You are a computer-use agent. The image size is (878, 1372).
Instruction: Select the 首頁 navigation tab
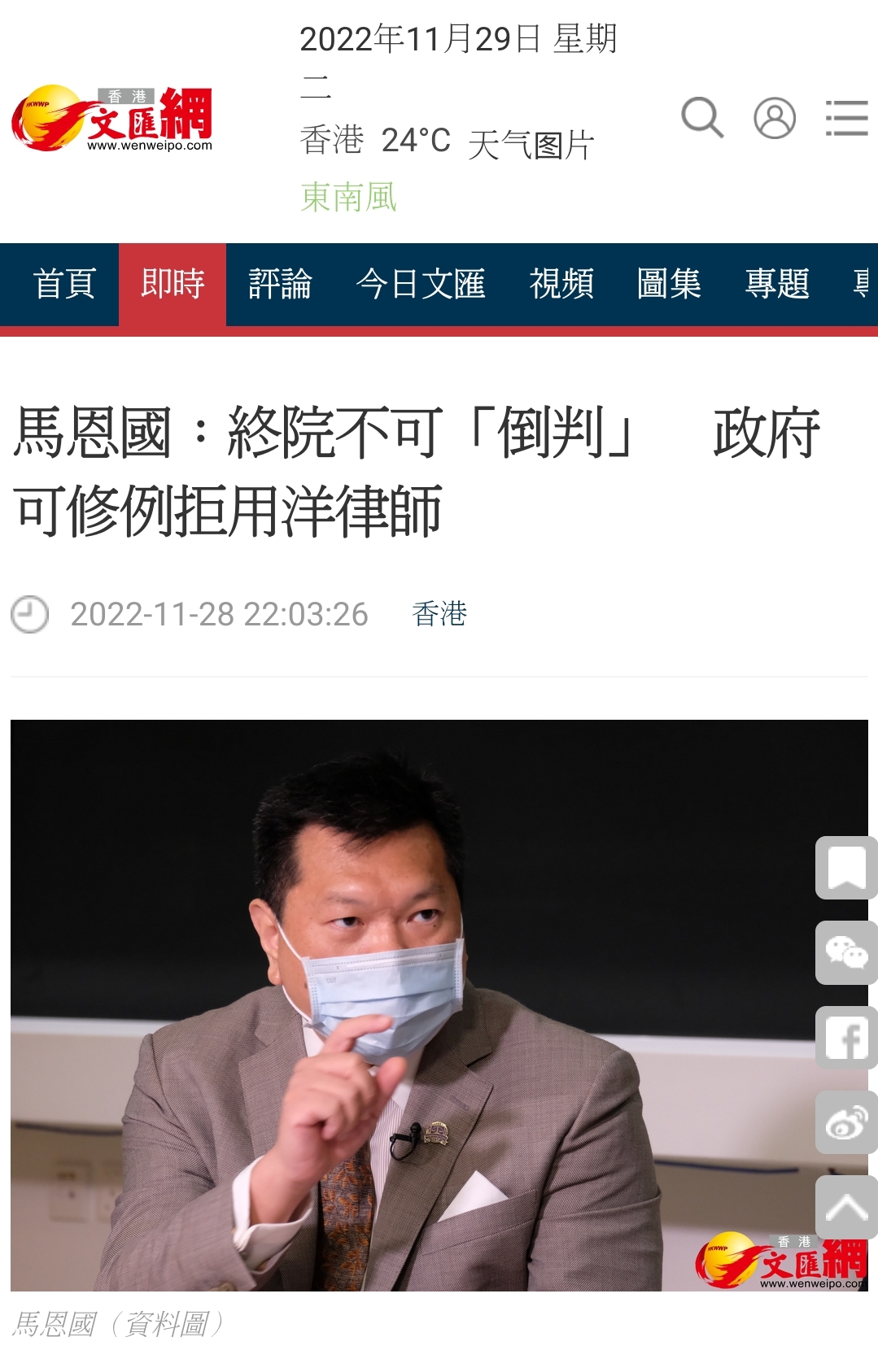click(x=64, y=284)
